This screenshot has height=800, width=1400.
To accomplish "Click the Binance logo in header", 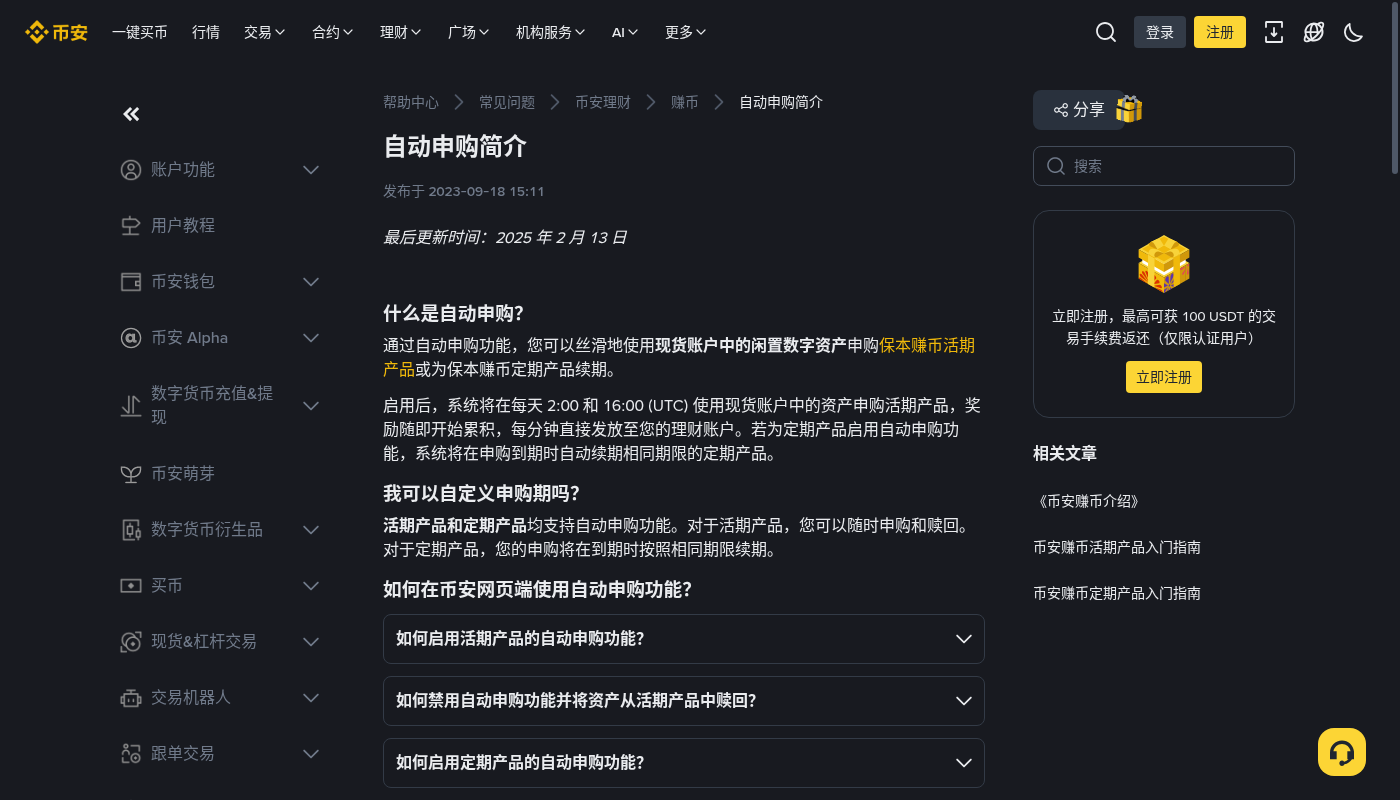I will (56, 32).
